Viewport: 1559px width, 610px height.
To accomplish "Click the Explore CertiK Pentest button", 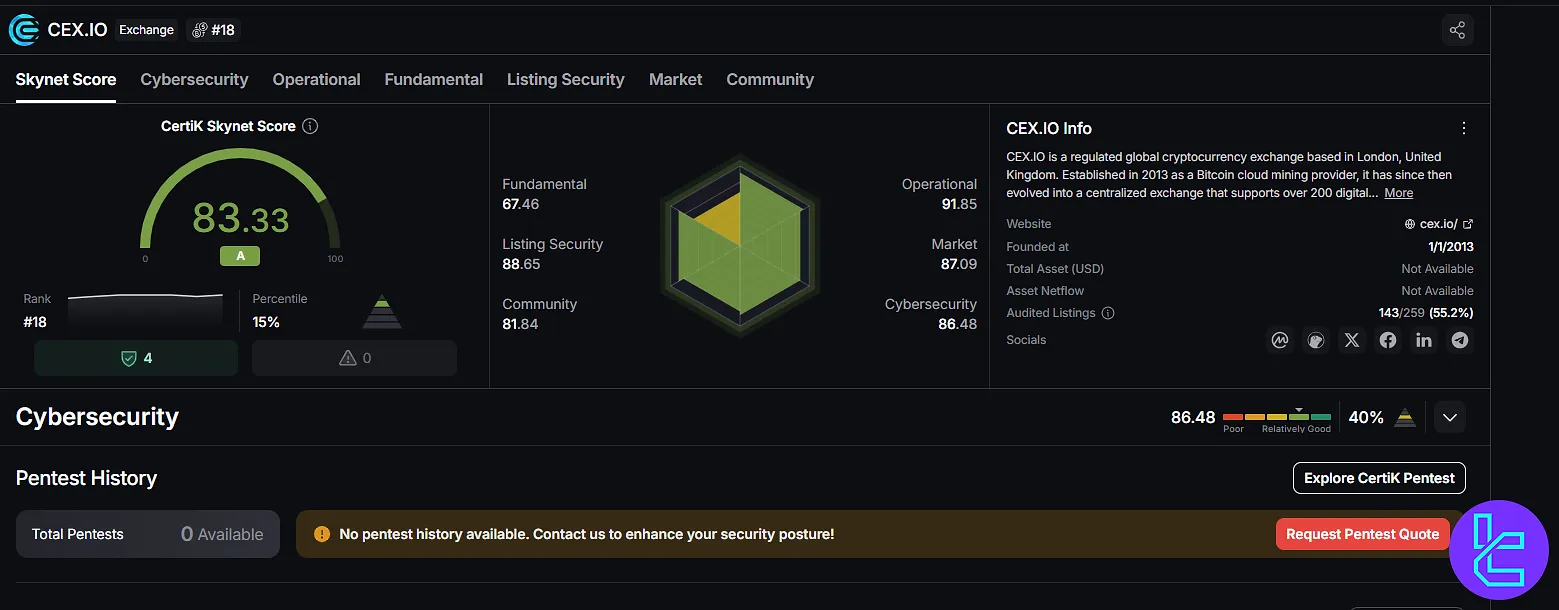I will pos(1379,478).
